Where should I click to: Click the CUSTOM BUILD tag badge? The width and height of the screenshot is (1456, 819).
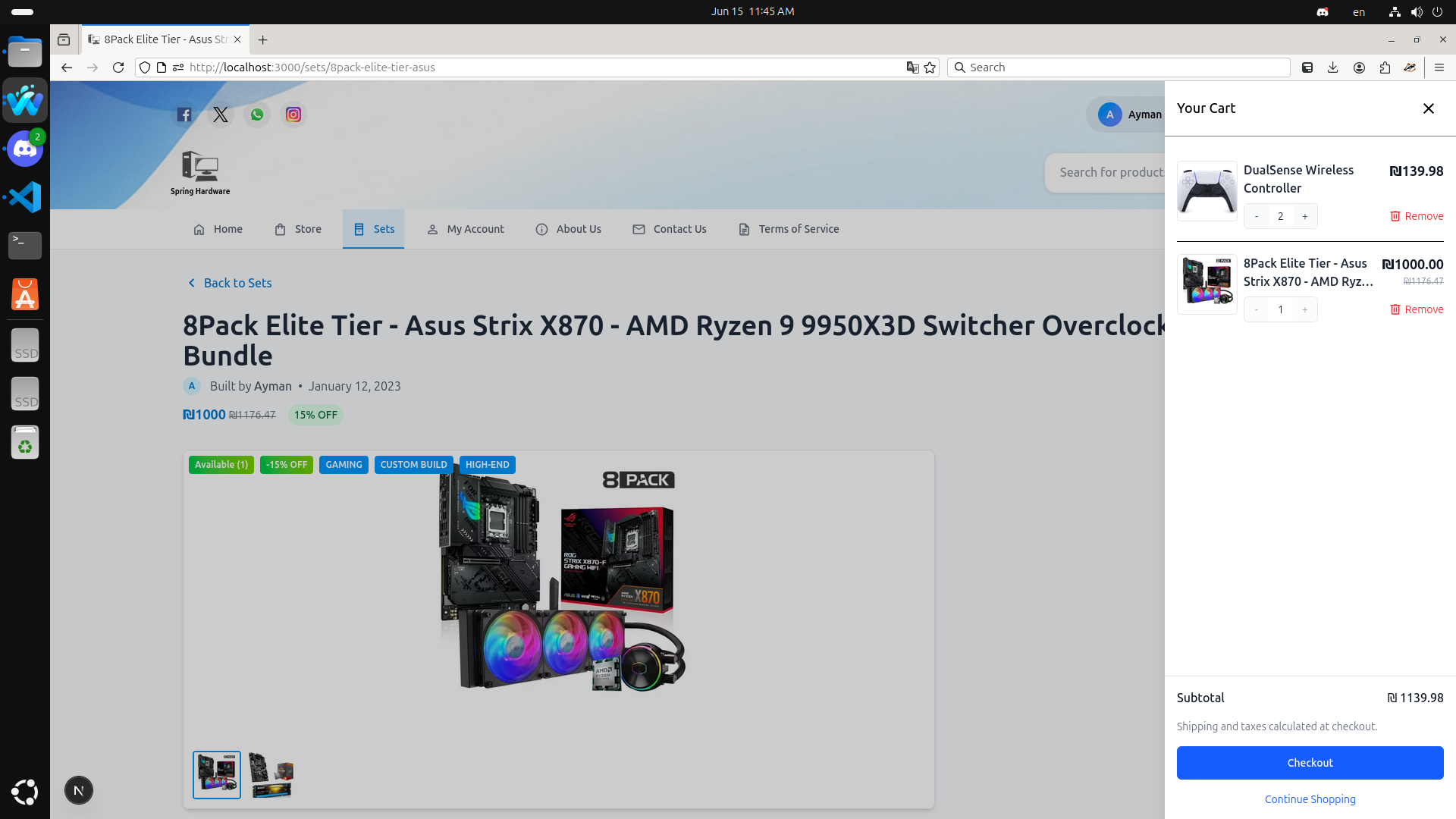coord(413,465)
